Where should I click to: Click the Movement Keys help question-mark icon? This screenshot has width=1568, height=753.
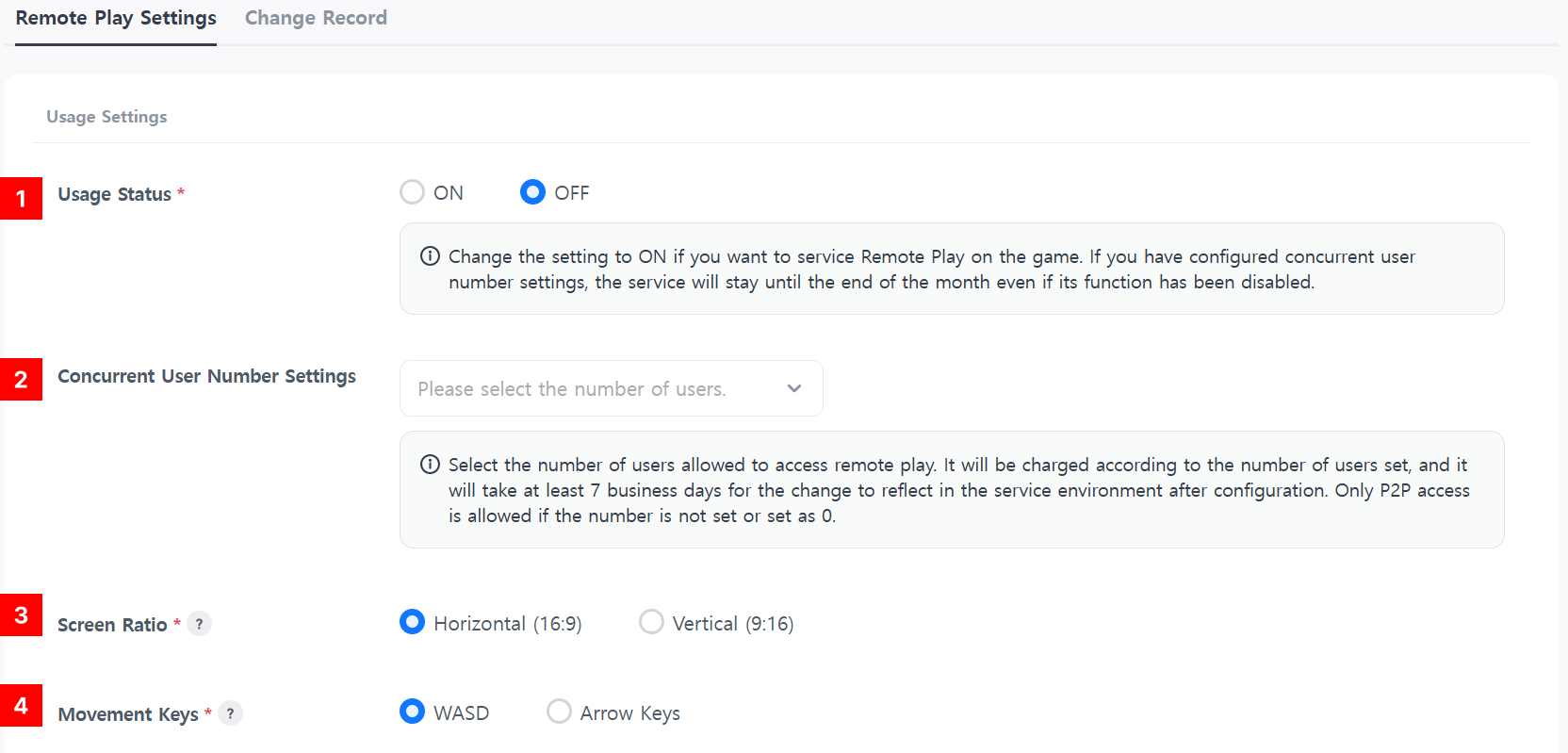230,713
